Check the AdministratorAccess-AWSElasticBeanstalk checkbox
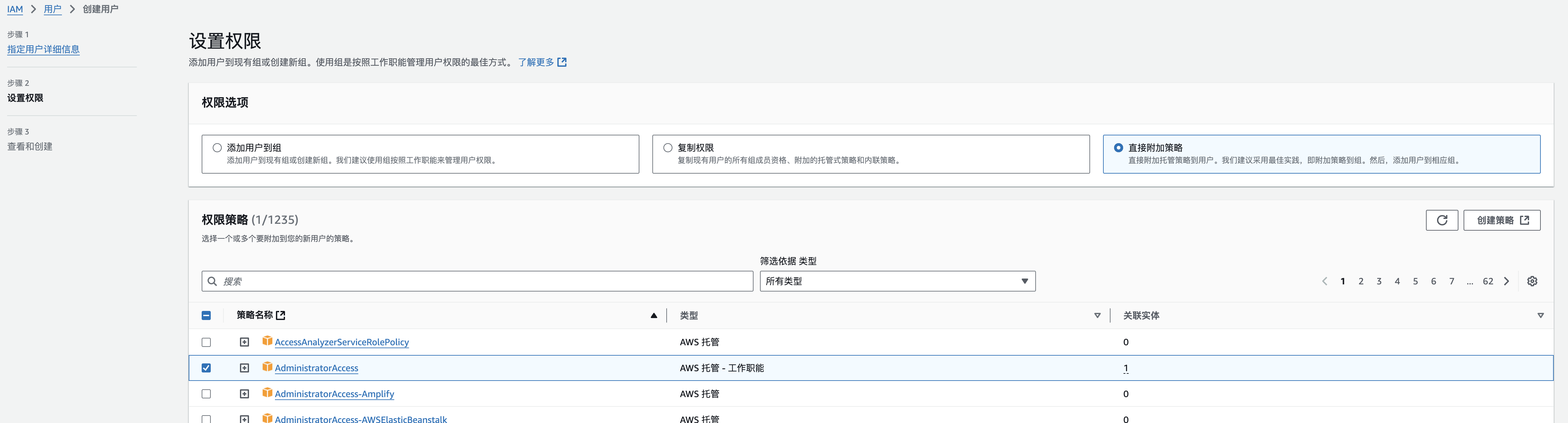This screenshot has height=423, width=1568. [x=206, y=419]
